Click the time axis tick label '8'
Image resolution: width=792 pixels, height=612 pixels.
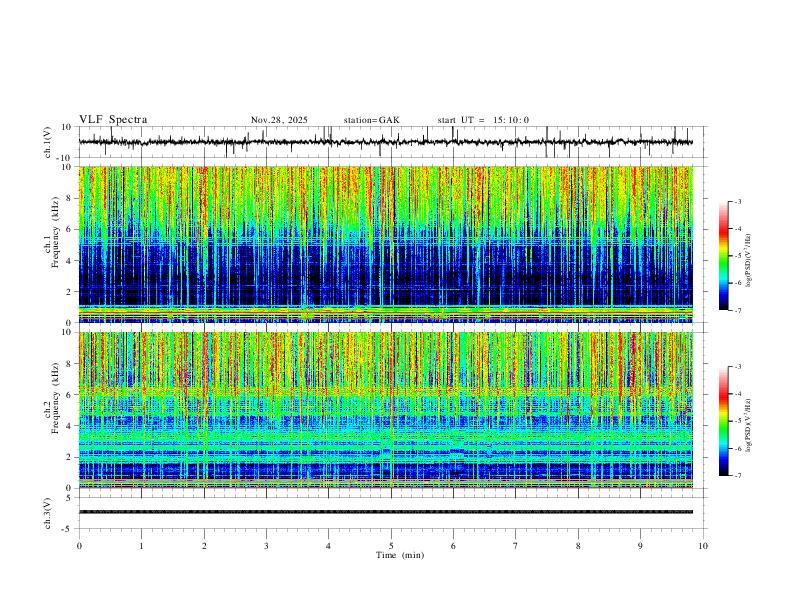[578, 546]
